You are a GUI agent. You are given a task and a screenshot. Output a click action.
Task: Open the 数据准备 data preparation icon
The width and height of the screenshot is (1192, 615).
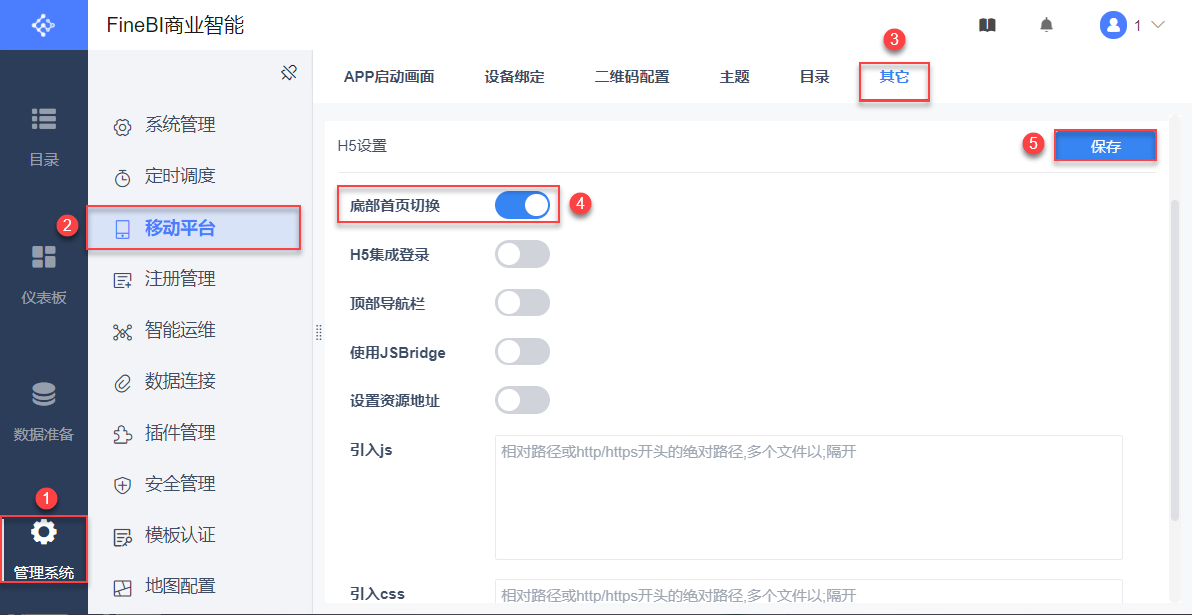click(44, 395)
